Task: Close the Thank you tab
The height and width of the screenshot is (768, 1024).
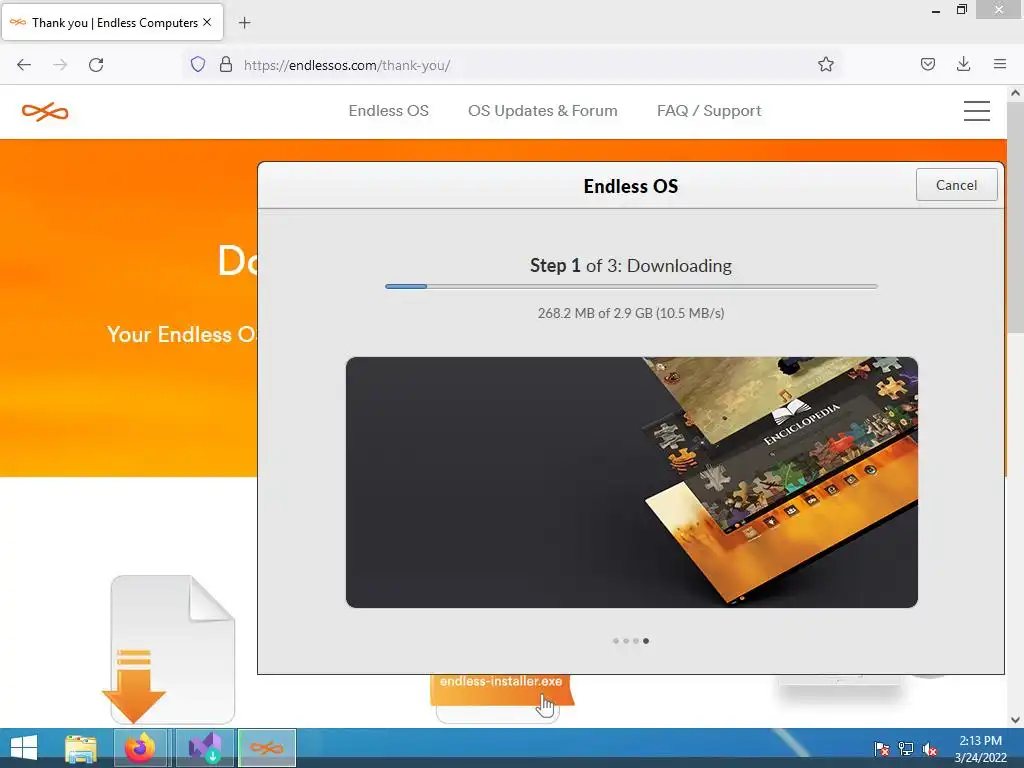Action: pyautogui.click(x=207, y=22)
